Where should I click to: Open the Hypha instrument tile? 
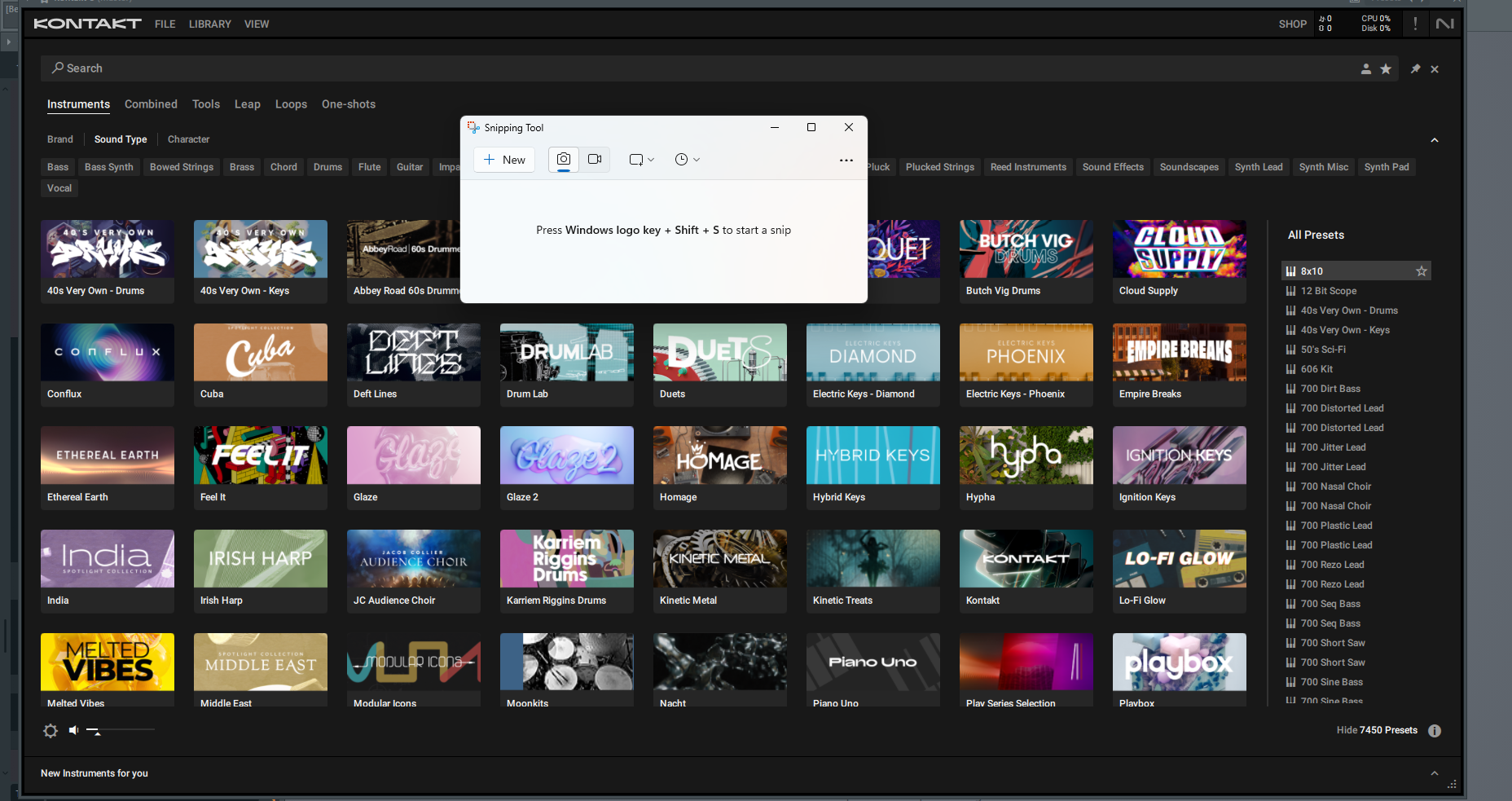pos(1026,468)
